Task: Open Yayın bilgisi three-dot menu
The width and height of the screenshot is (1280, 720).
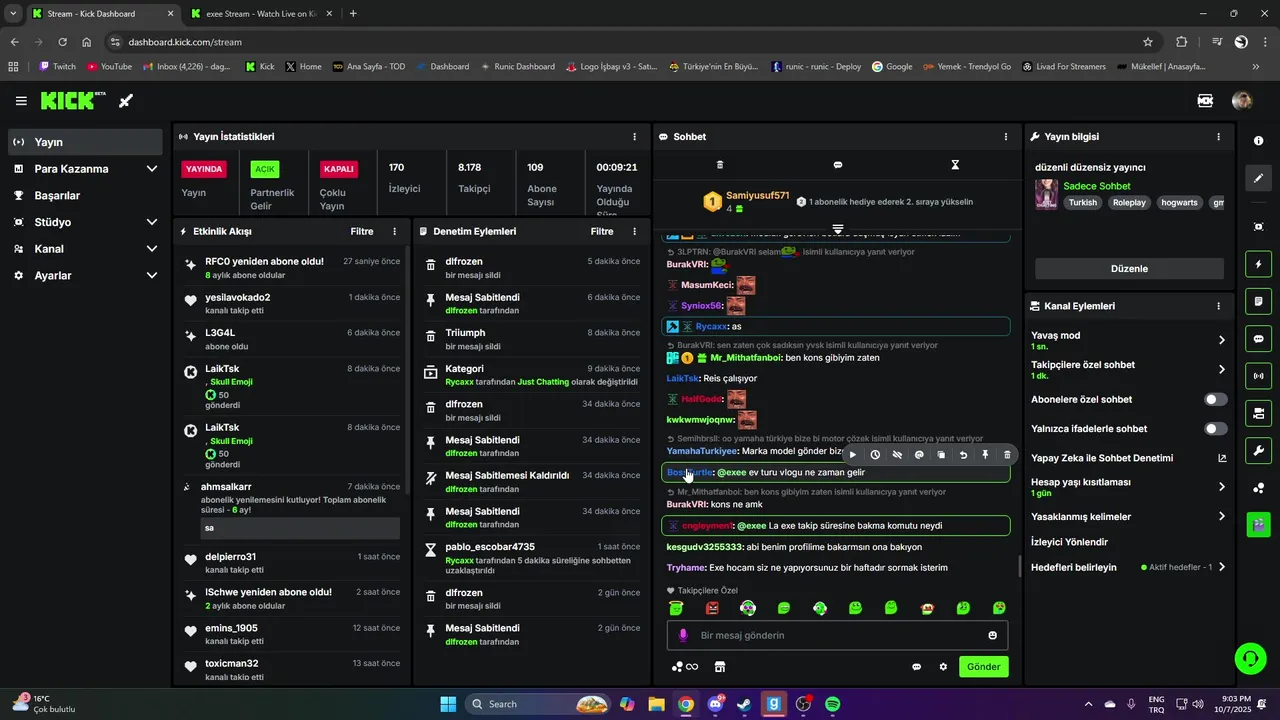Action: pos(1218,137)
